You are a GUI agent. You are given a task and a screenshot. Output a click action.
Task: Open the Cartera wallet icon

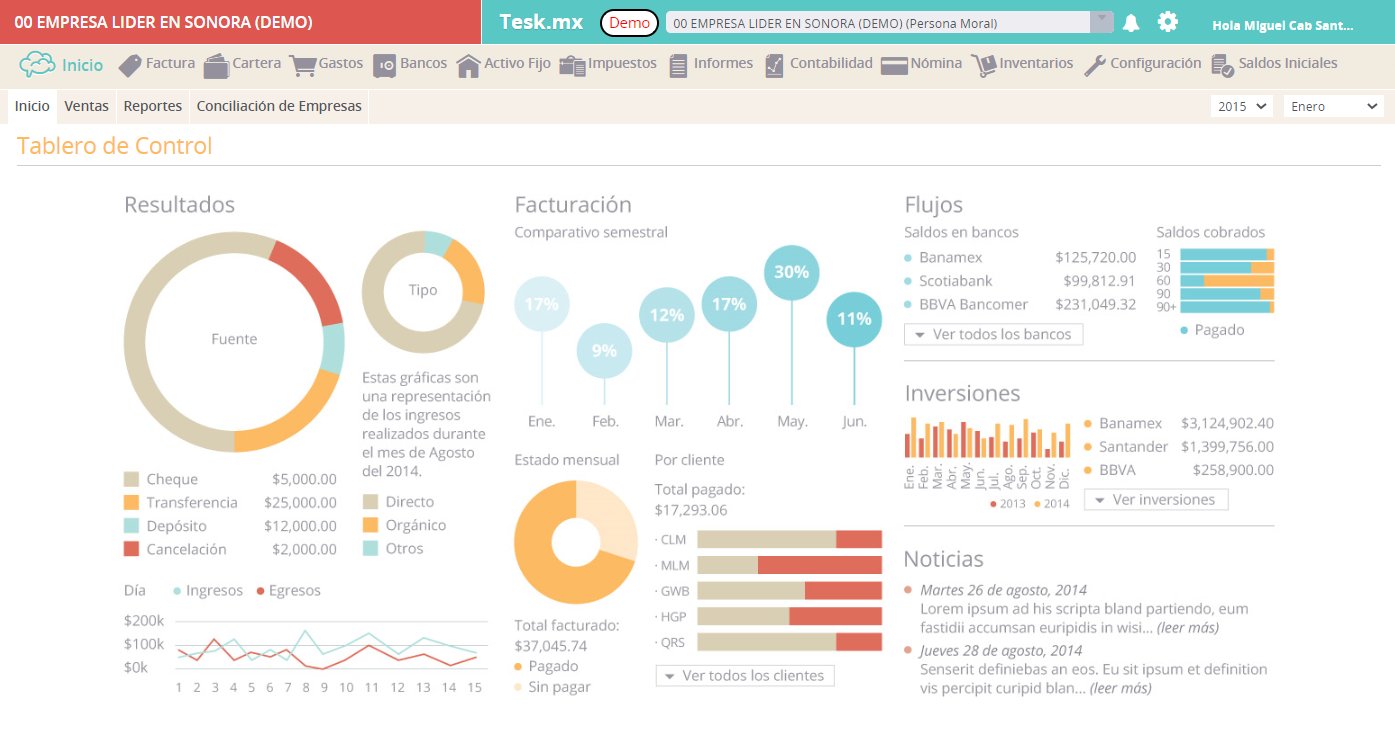[216, 66]
